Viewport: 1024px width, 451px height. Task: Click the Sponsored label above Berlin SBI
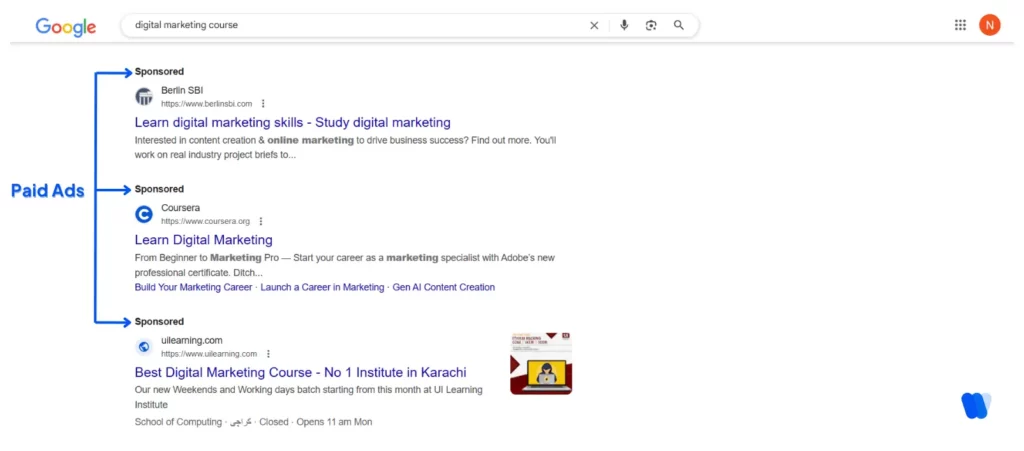(x=159, y=72)
